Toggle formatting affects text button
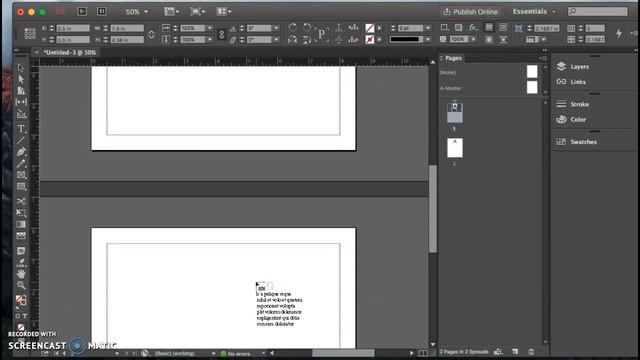This screenshot has width=640, height=360. (x=24, y=316)
